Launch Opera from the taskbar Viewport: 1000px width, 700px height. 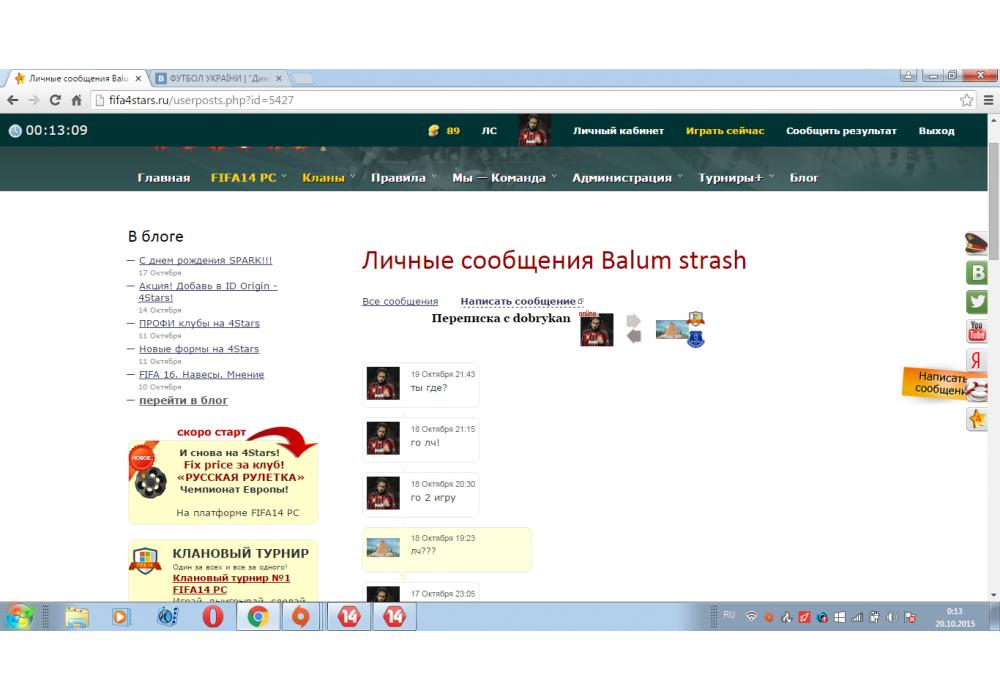pyautogui.click(x=212, y=617)
